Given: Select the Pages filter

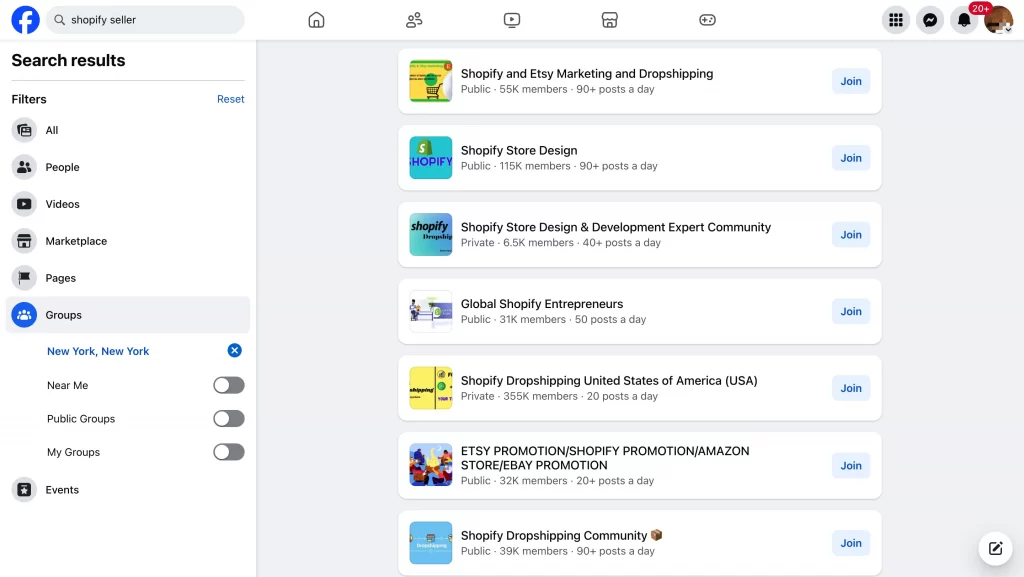Looking at the screenshot, I should pyautogui.click(x=128, y=278).
